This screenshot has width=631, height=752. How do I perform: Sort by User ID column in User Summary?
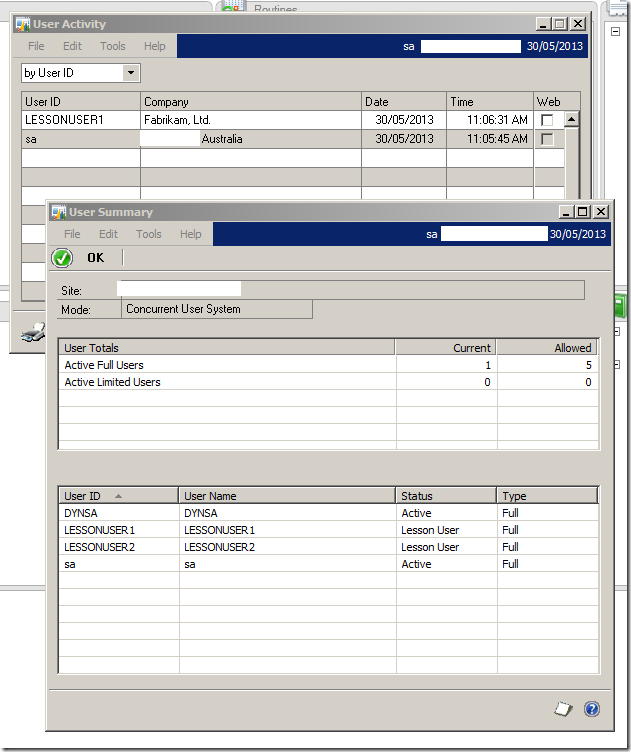[118, 495]
